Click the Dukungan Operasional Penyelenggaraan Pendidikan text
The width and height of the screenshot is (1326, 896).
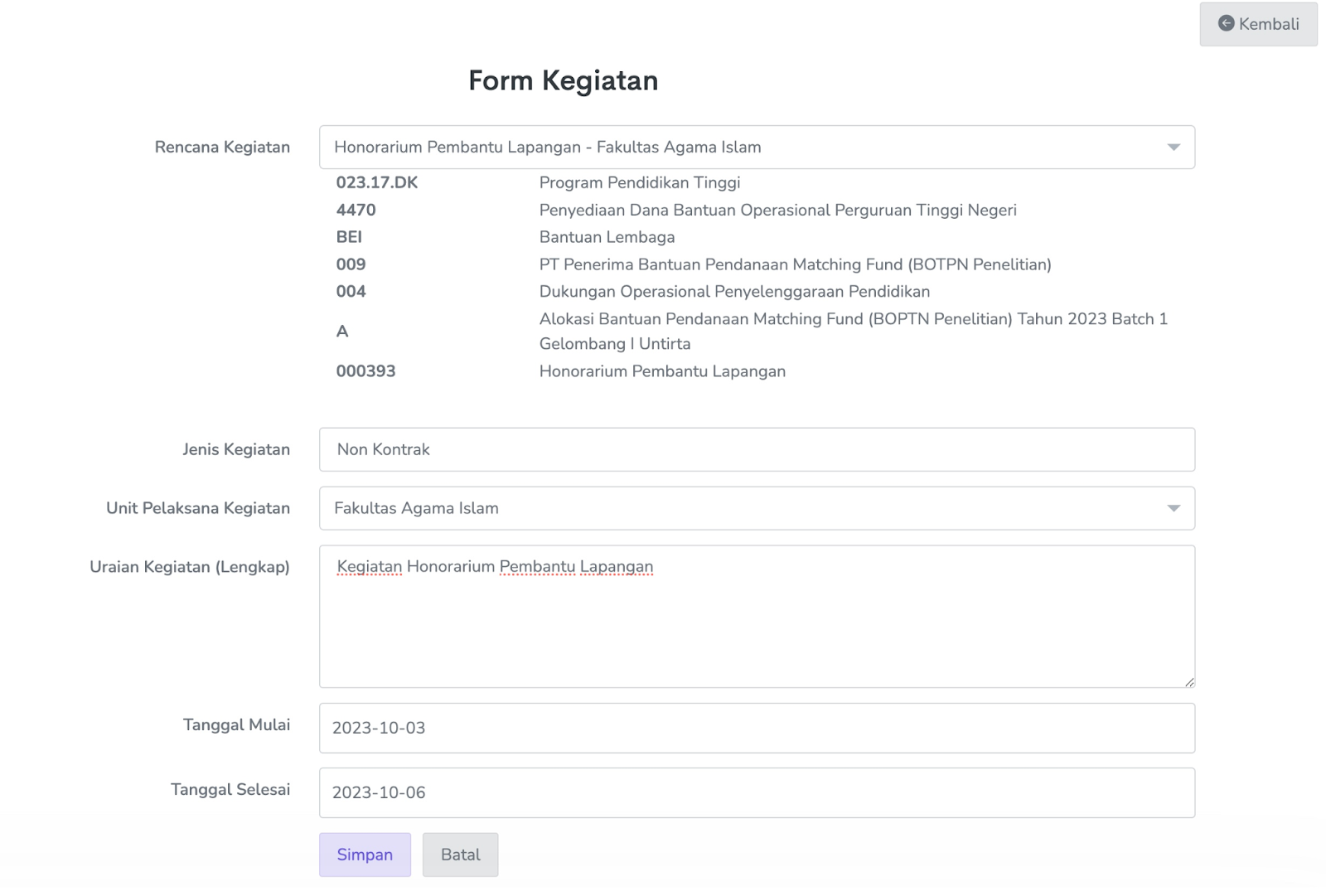pyautogui.click(x=734, y=292)
